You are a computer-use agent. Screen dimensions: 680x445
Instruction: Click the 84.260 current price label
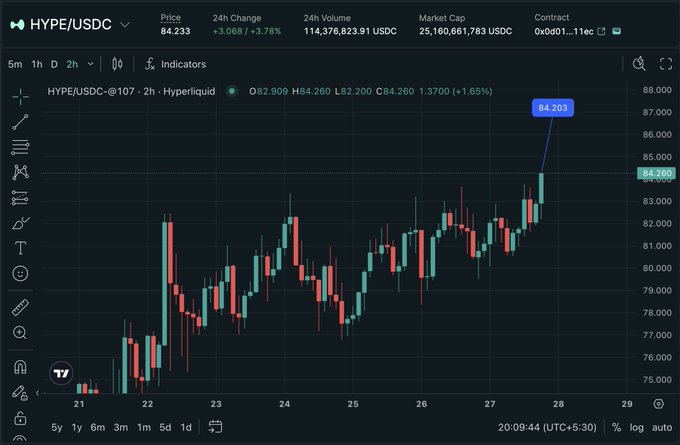pyautogui.click(x=656, y=173)
